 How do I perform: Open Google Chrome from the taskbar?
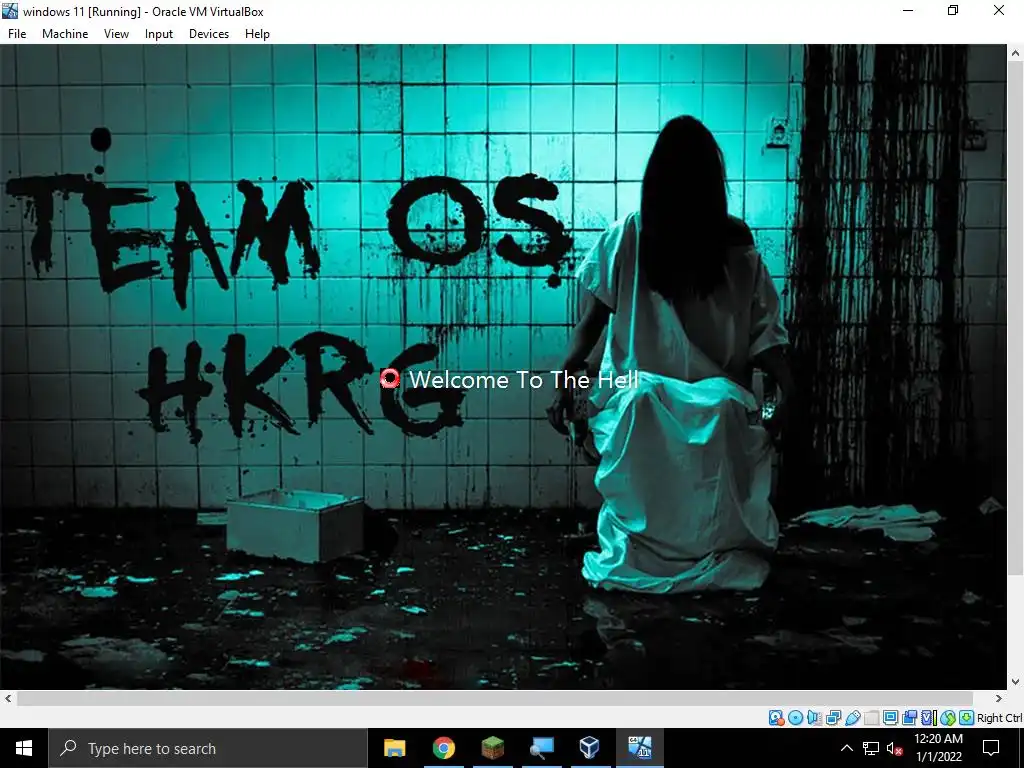[443, 748]
